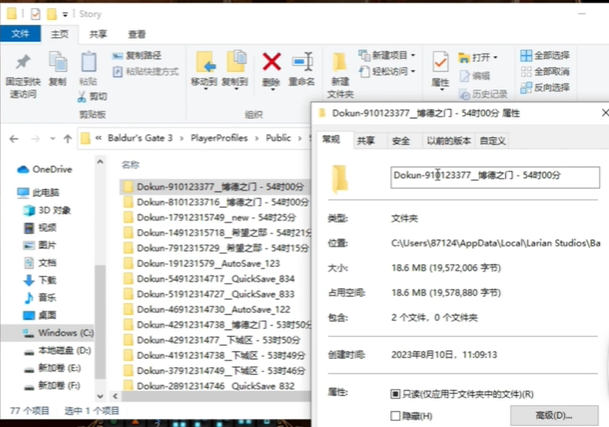
Task: Open Previous Versions (以前的版本) tab
Action: pyautogui.click(x=449, y=141)
